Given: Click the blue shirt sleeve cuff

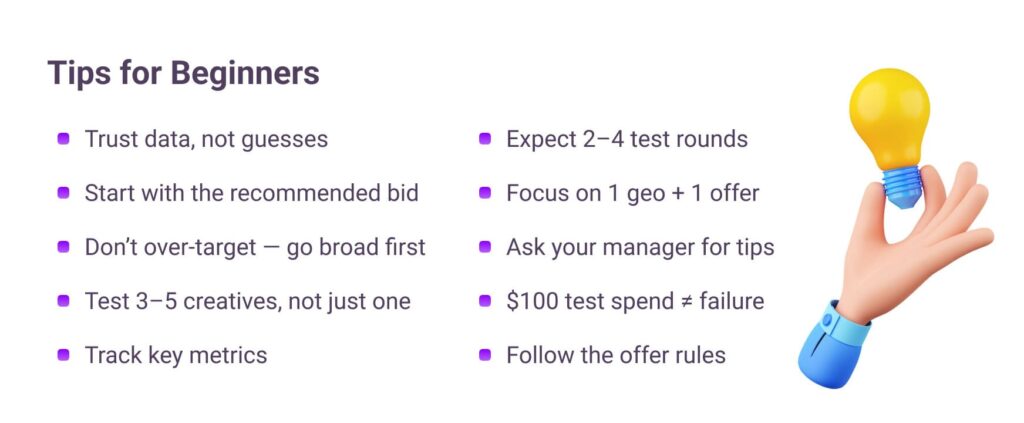Looking at the screenshot, I should [x=833, y=344].
